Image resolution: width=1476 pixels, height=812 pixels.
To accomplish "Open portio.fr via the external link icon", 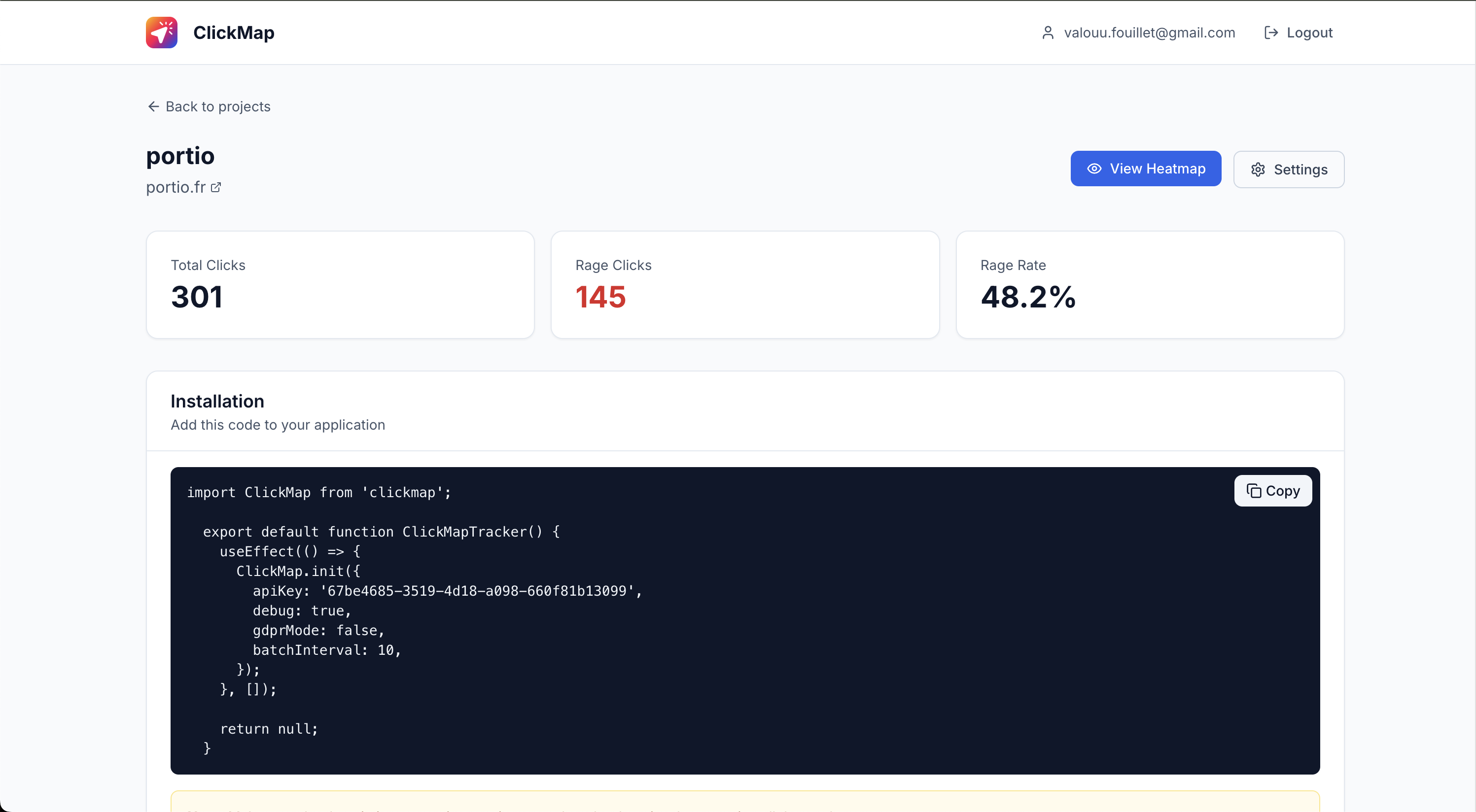I will (216, 187).
